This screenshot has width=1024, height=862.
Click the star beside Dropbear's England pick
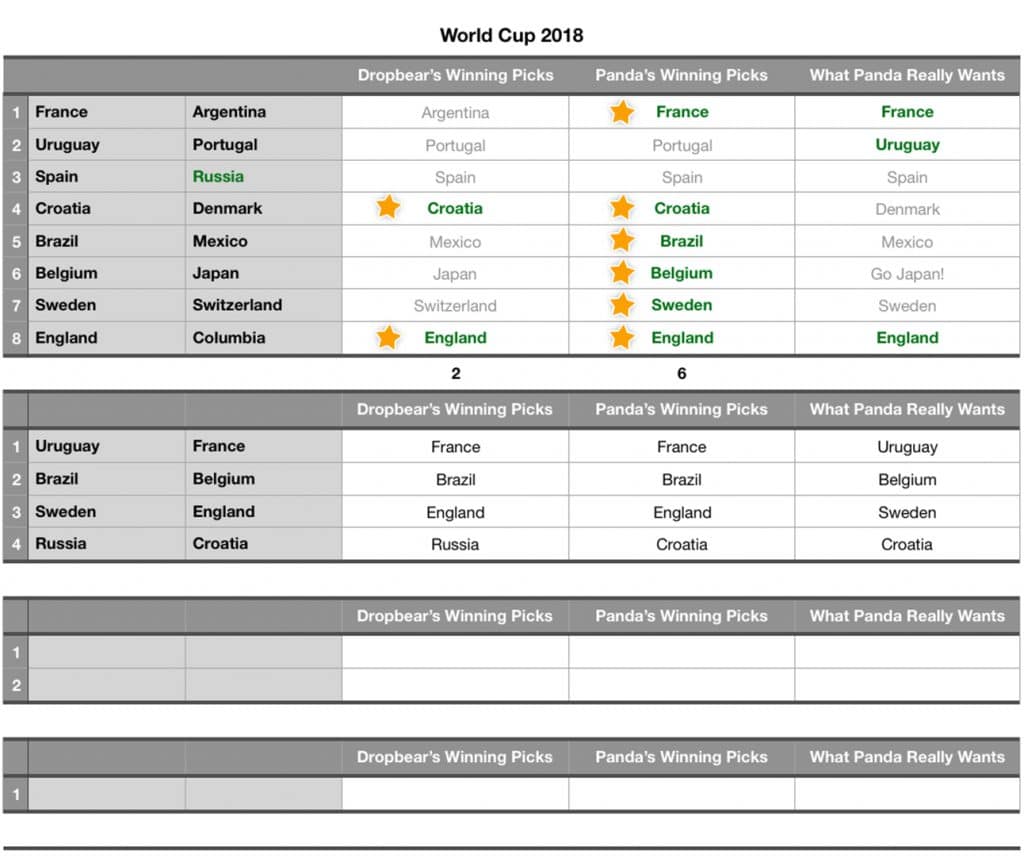pyautogui.click(x=388, y=338)
